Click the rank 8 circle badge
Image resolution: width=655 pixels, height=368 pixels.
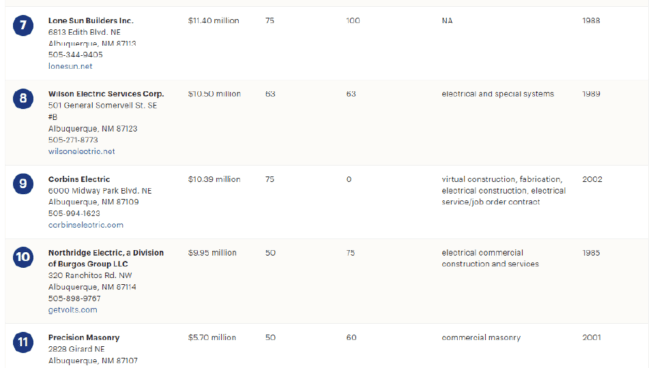(23, 99)
